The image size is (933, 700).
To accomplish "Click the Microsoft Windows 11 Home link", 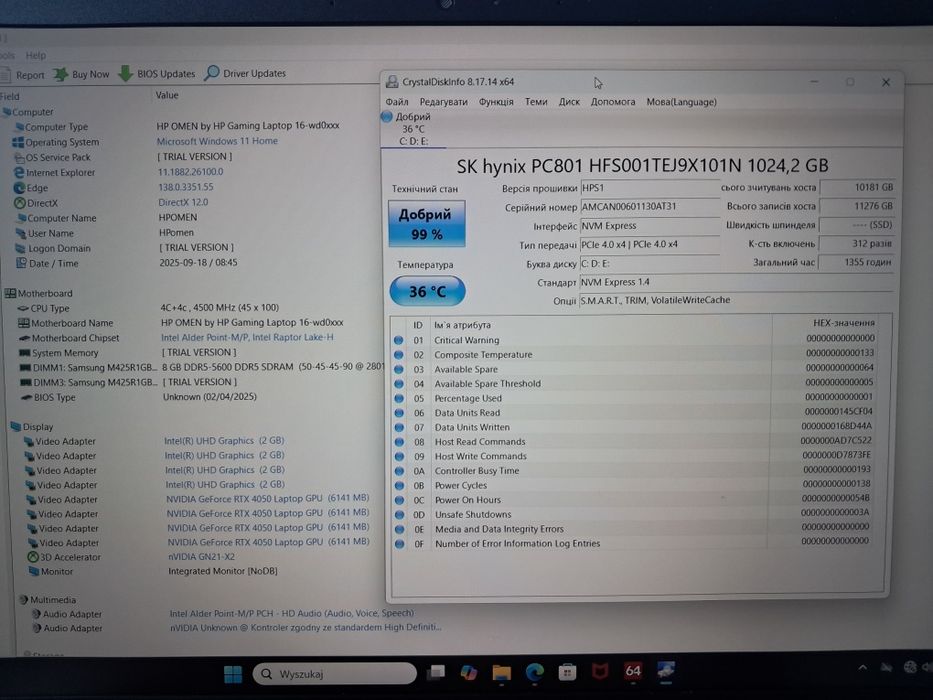I will (x=217, y=141).
